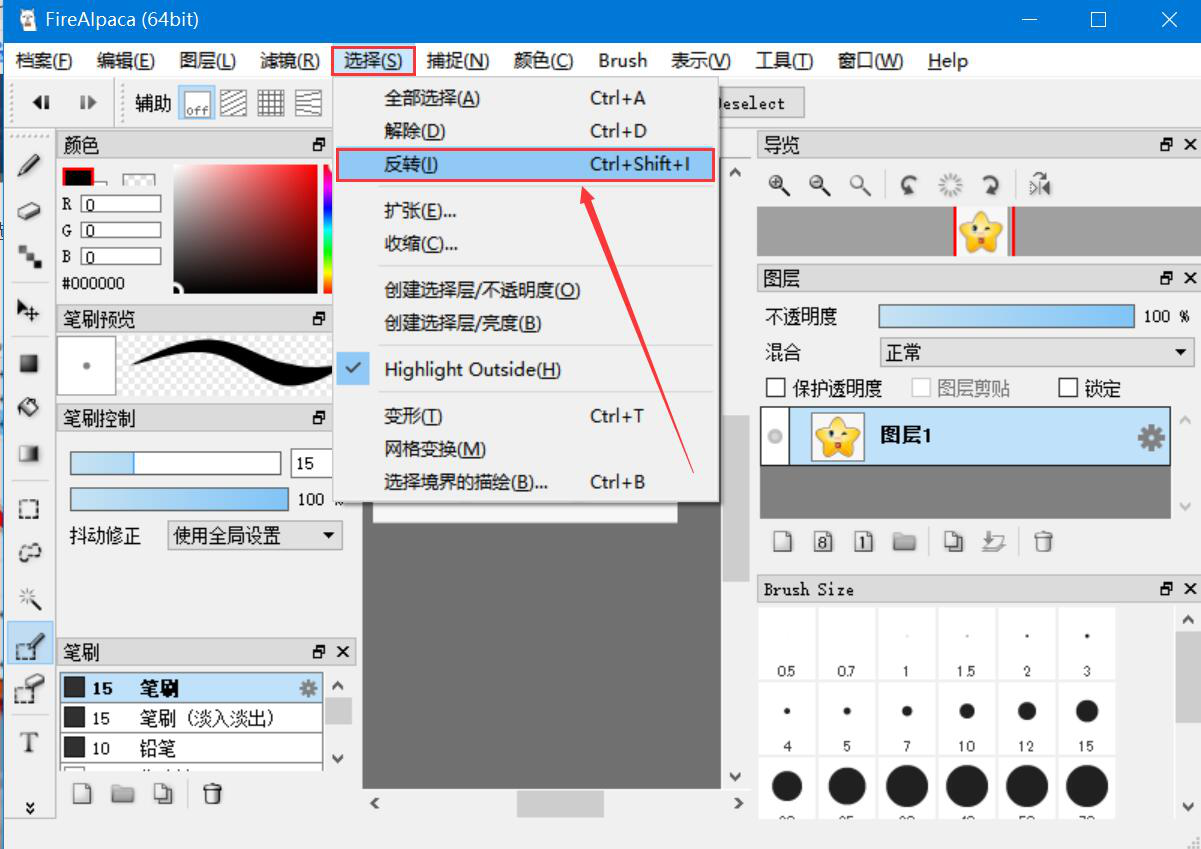
Task: Choose 变形(T) transform menu entry
Action: [x=525, y=416]
